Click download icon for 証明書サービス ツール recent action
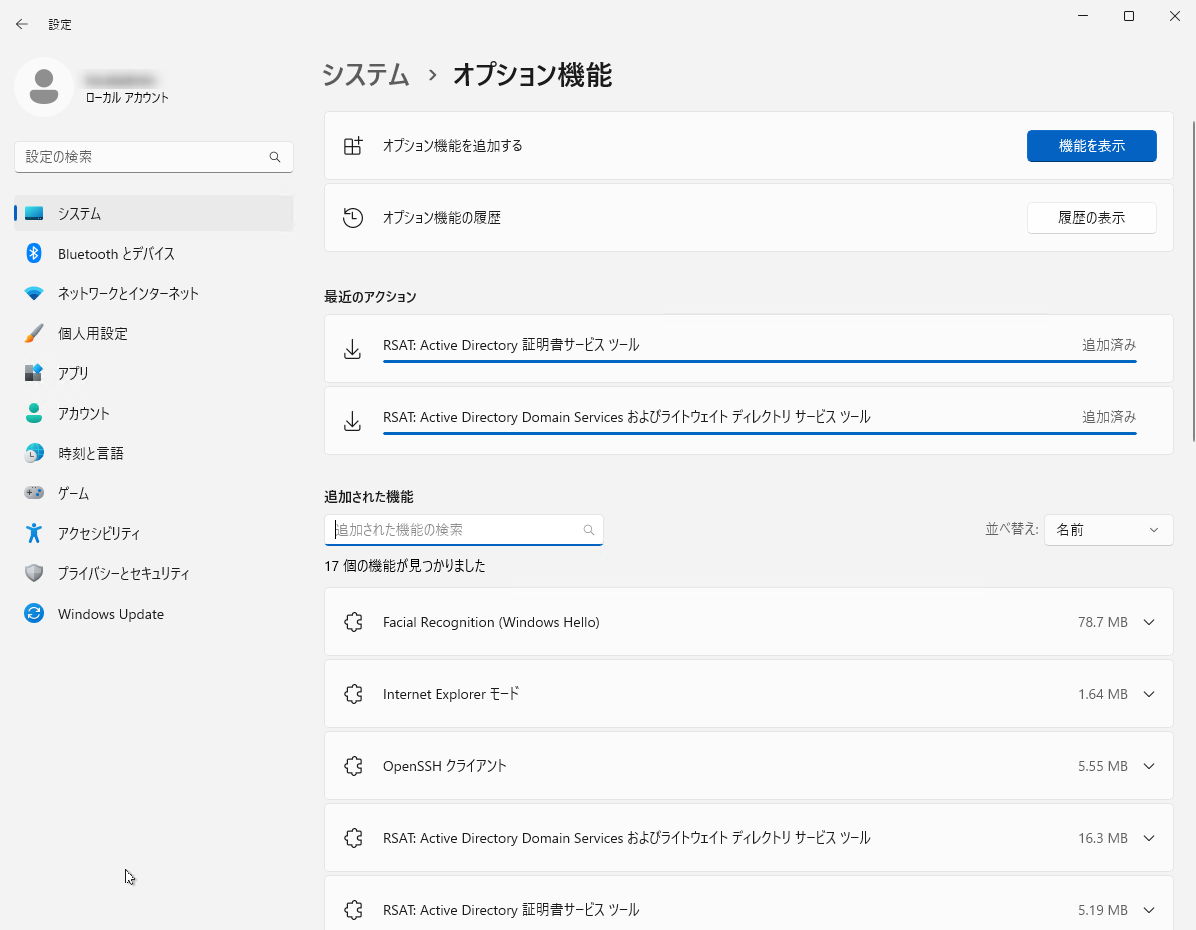1196x930 pixels. 352,349
